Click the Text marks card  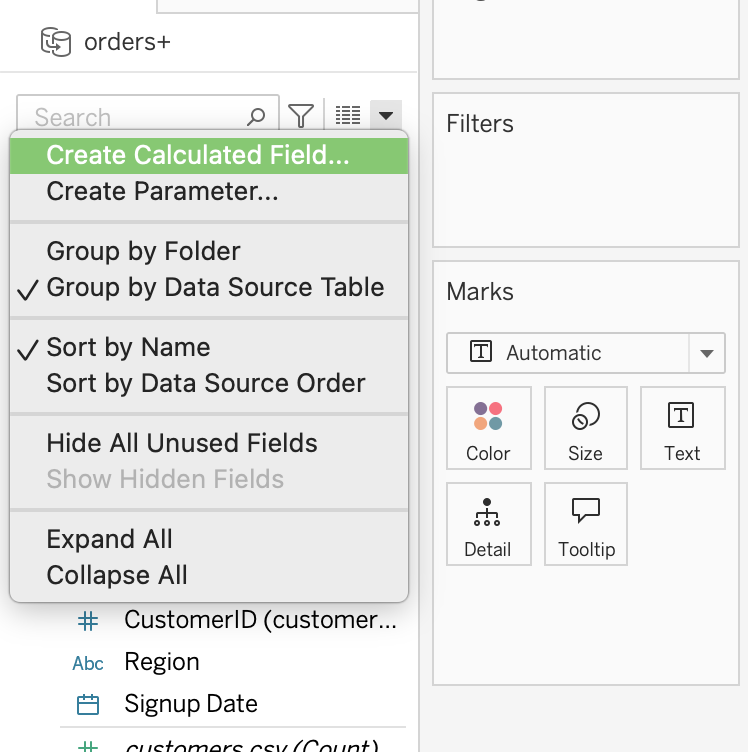(x=682, y=429)
